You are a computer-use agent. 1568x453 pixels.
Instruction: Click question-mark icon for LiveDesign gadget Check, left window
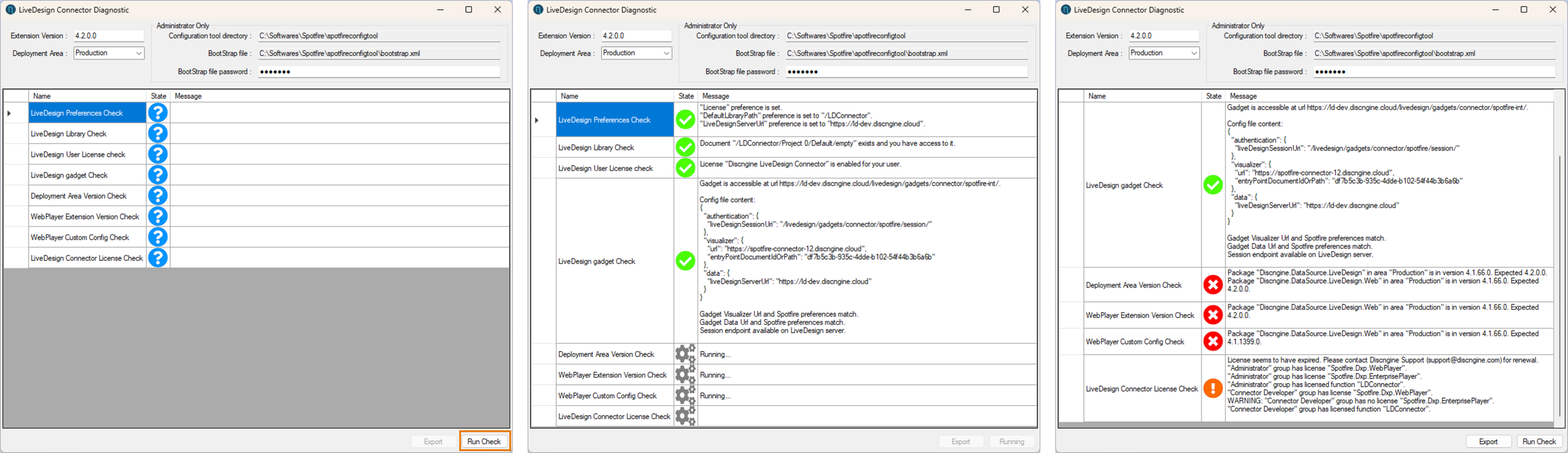158,175
